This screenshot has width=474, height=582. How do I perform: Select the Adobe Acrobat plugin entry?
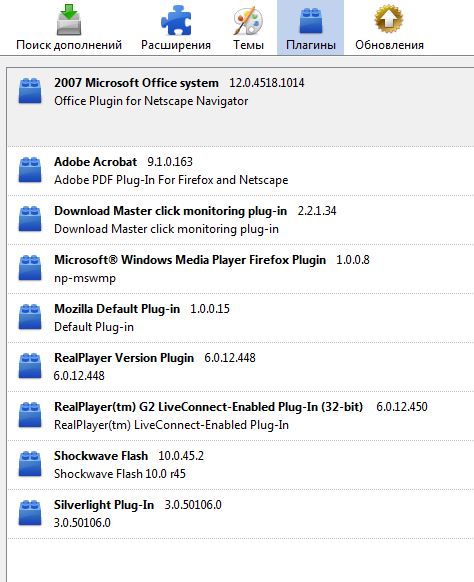point(241,171)
